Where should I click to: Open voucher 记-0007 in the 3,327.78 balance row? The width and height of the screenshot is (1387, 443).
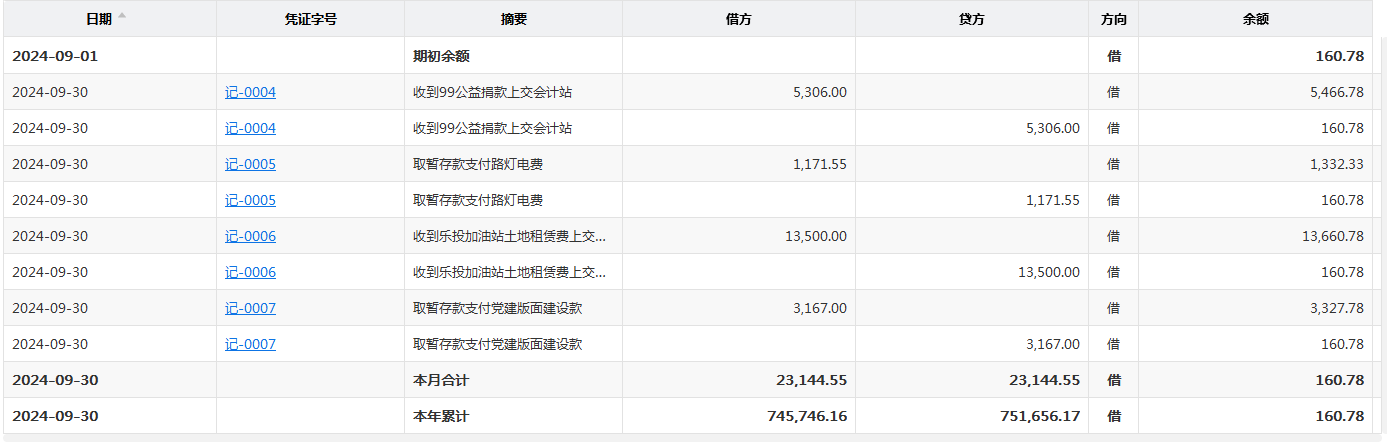pos(250,308)
